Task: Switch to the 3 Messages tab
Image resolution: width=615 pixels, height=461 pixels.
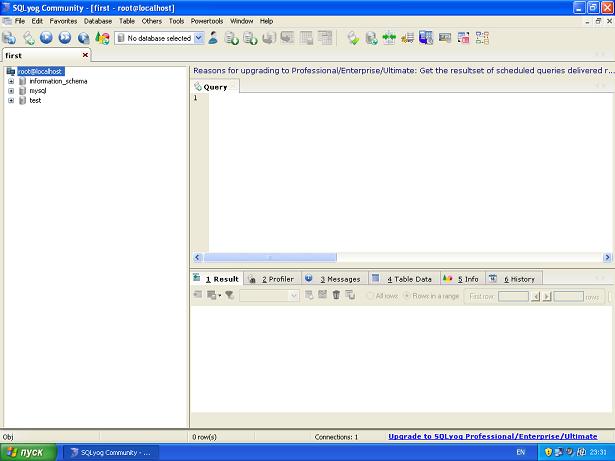Action: point(335,279)
